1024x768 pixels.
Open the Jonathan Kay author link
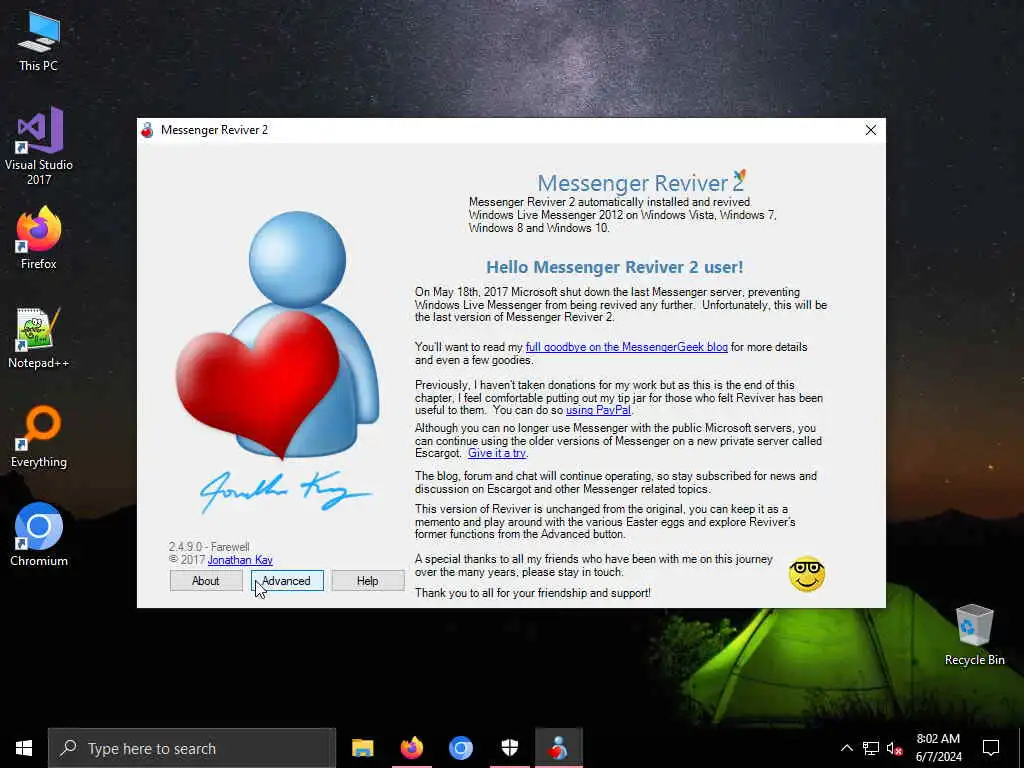[240, 560]
